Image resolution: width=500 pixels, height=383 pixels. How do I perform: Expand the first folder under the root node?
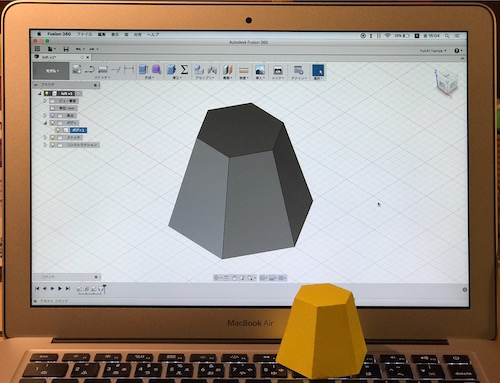coord(45,101)
